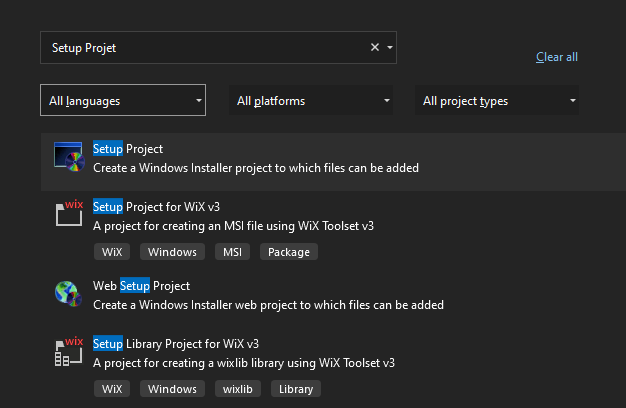Screen dimensions: 626x408
Task: Pick Setup Library Project for WiX v3
Action: [x=176, y=344]
